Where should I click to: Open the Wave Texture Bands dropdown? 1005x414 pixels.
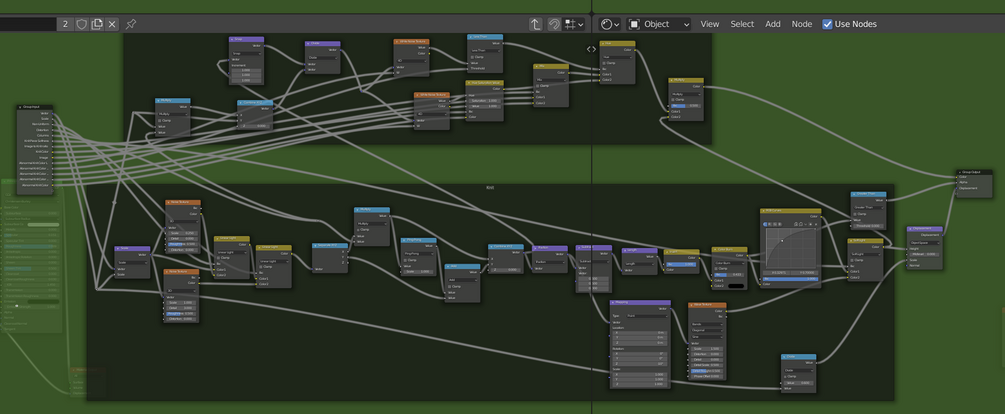tap(707, 325)
